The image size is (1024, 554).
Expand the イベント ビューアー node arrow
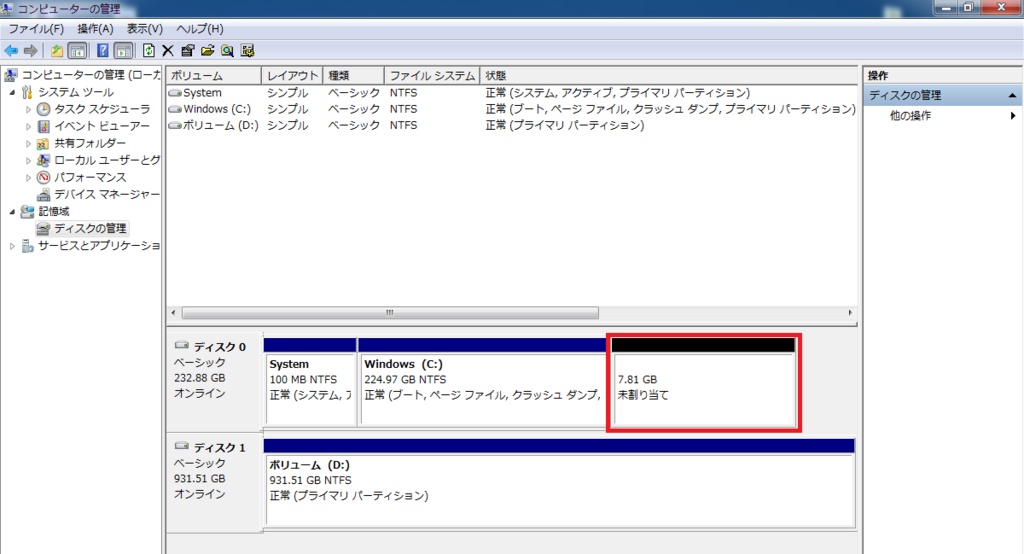pyautogui.click(x=28, y=127)
